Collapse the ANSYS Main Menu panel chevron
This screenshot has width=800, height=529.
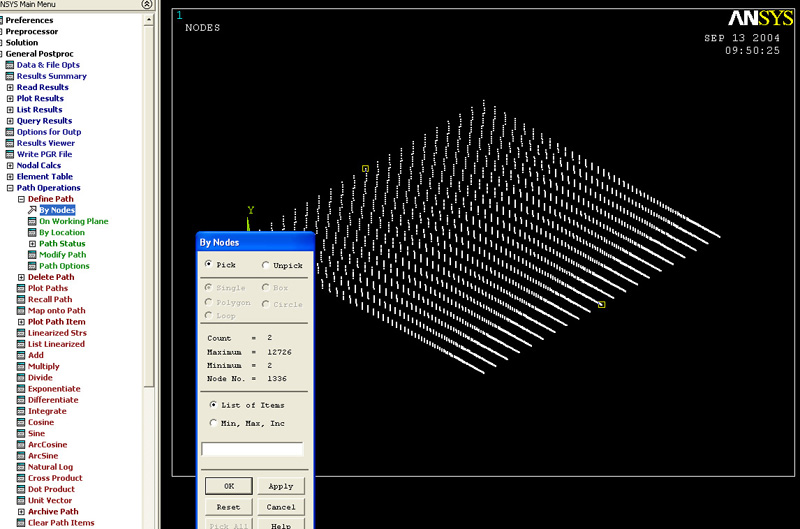(x=147, y=5)
